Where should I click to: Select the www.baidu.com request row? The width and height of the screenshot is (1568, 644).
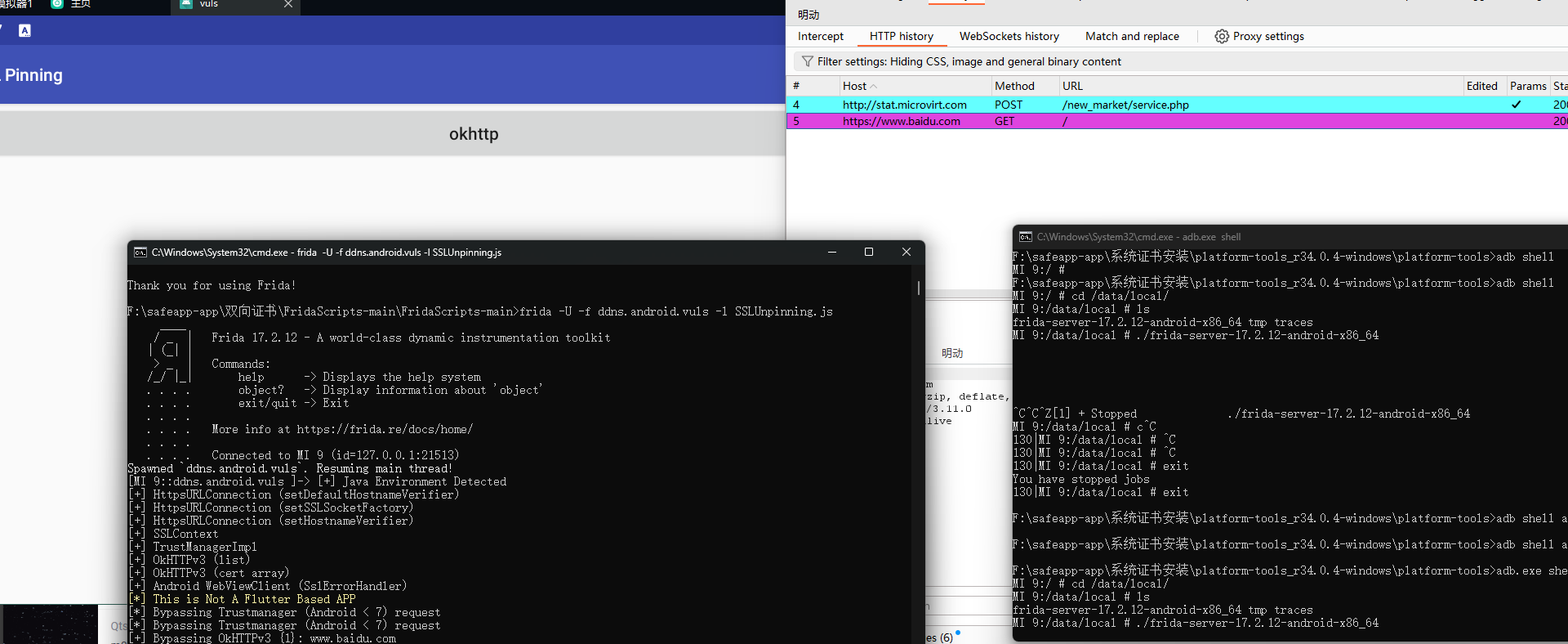(x=1177, y=121)
